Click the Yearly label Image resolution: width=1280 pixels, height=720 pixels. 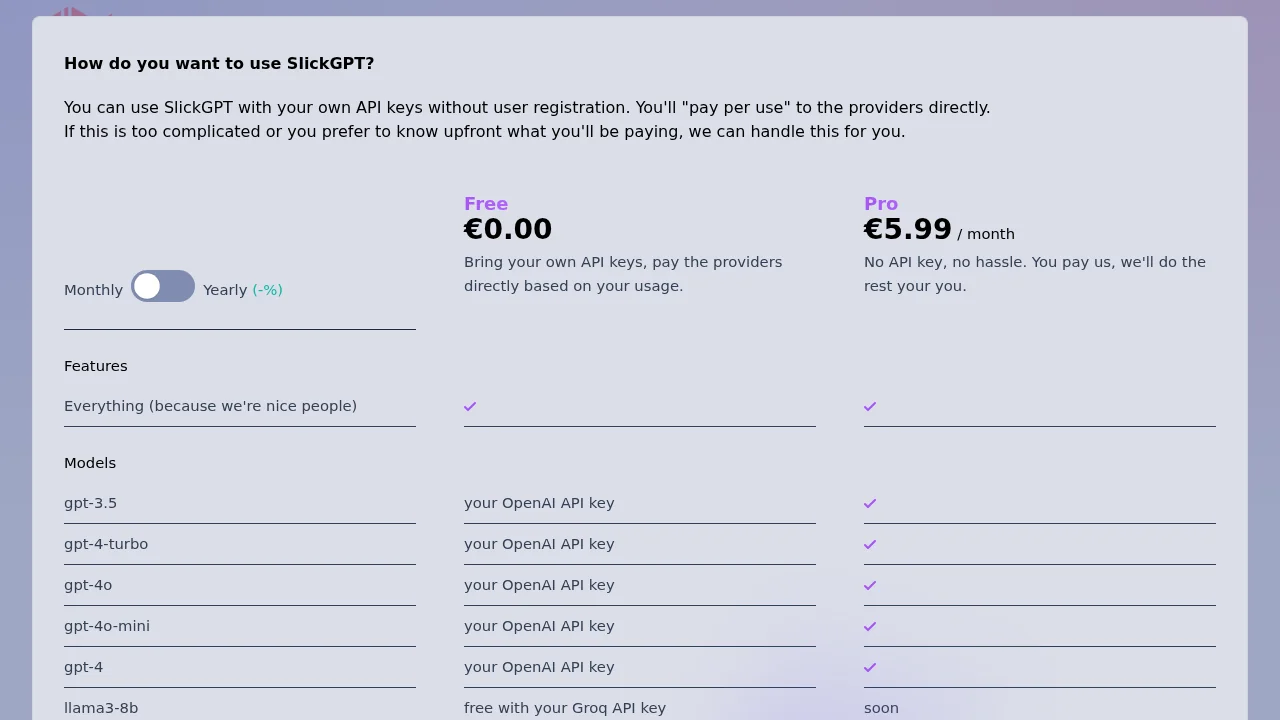tap(224, 290)
